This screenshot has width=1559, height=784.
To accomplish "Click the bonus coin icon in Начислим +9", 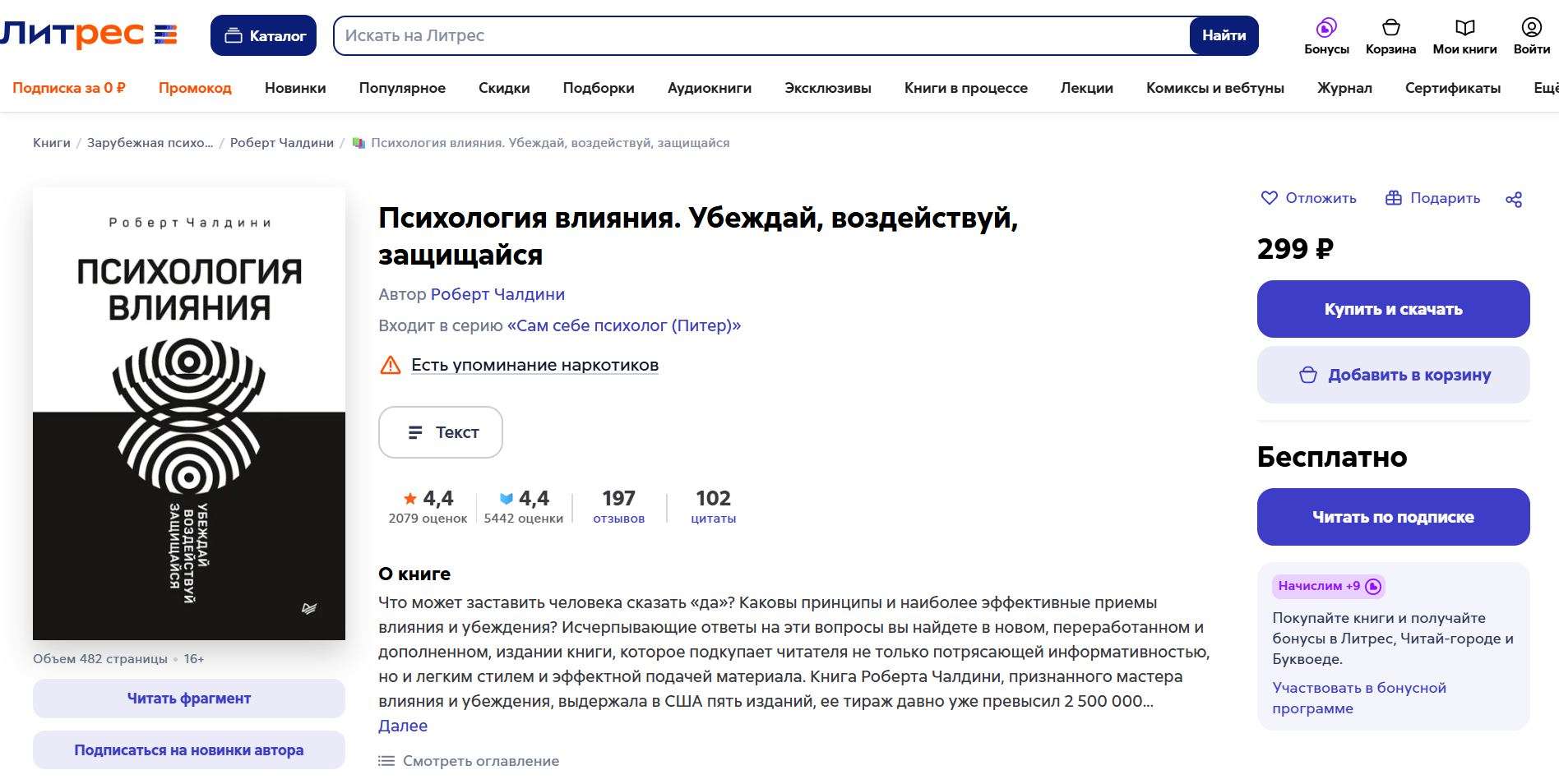I will [1372, 586].
